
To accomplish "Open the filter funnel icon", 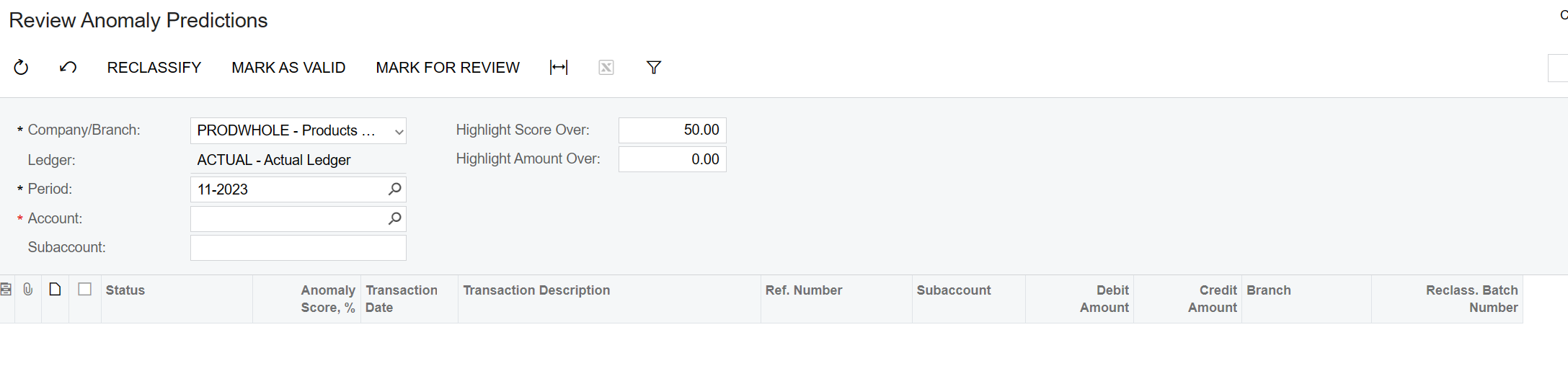I will (x=654, y=67).
